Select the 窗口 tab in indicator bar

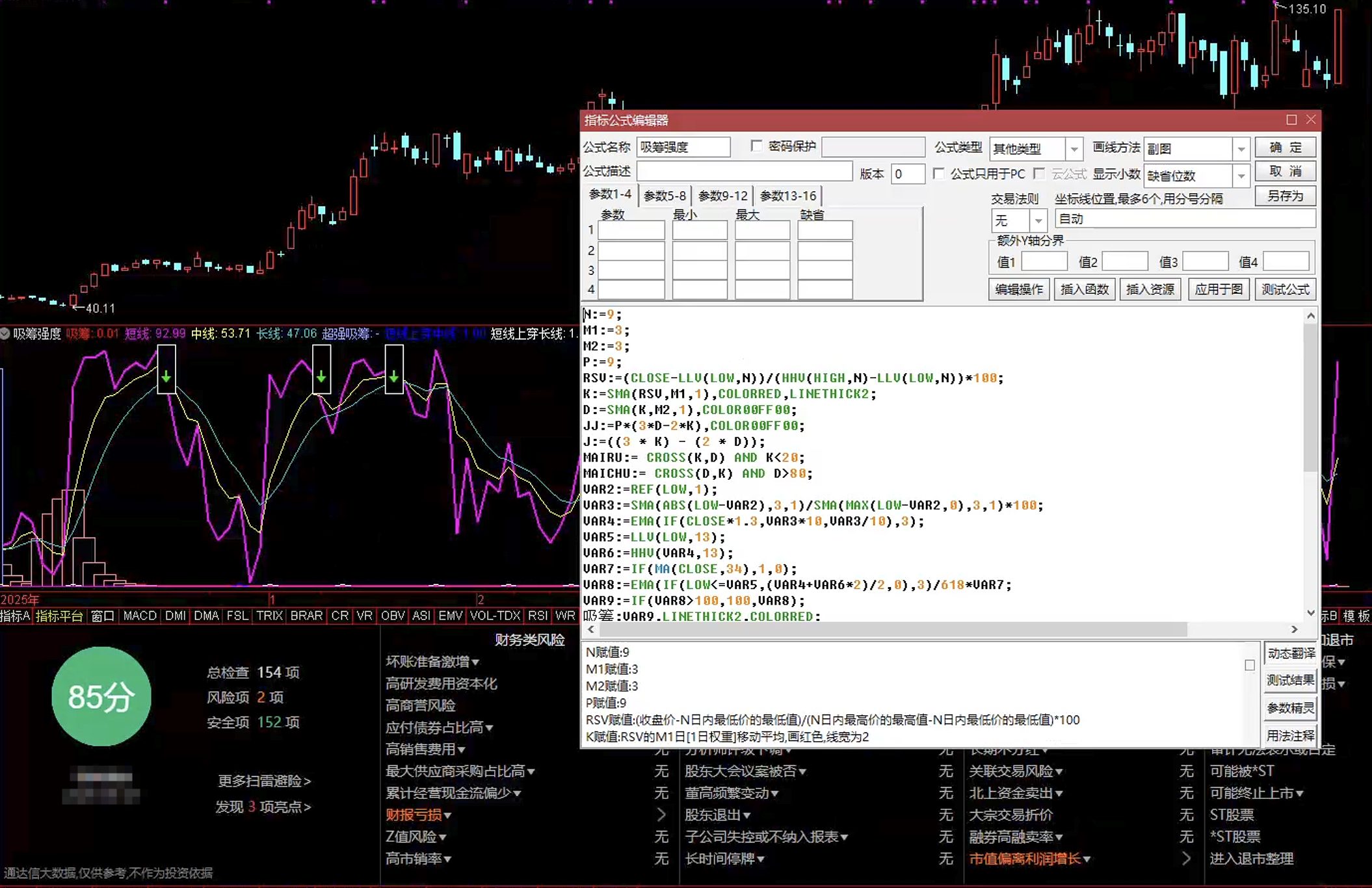[103, 616]
